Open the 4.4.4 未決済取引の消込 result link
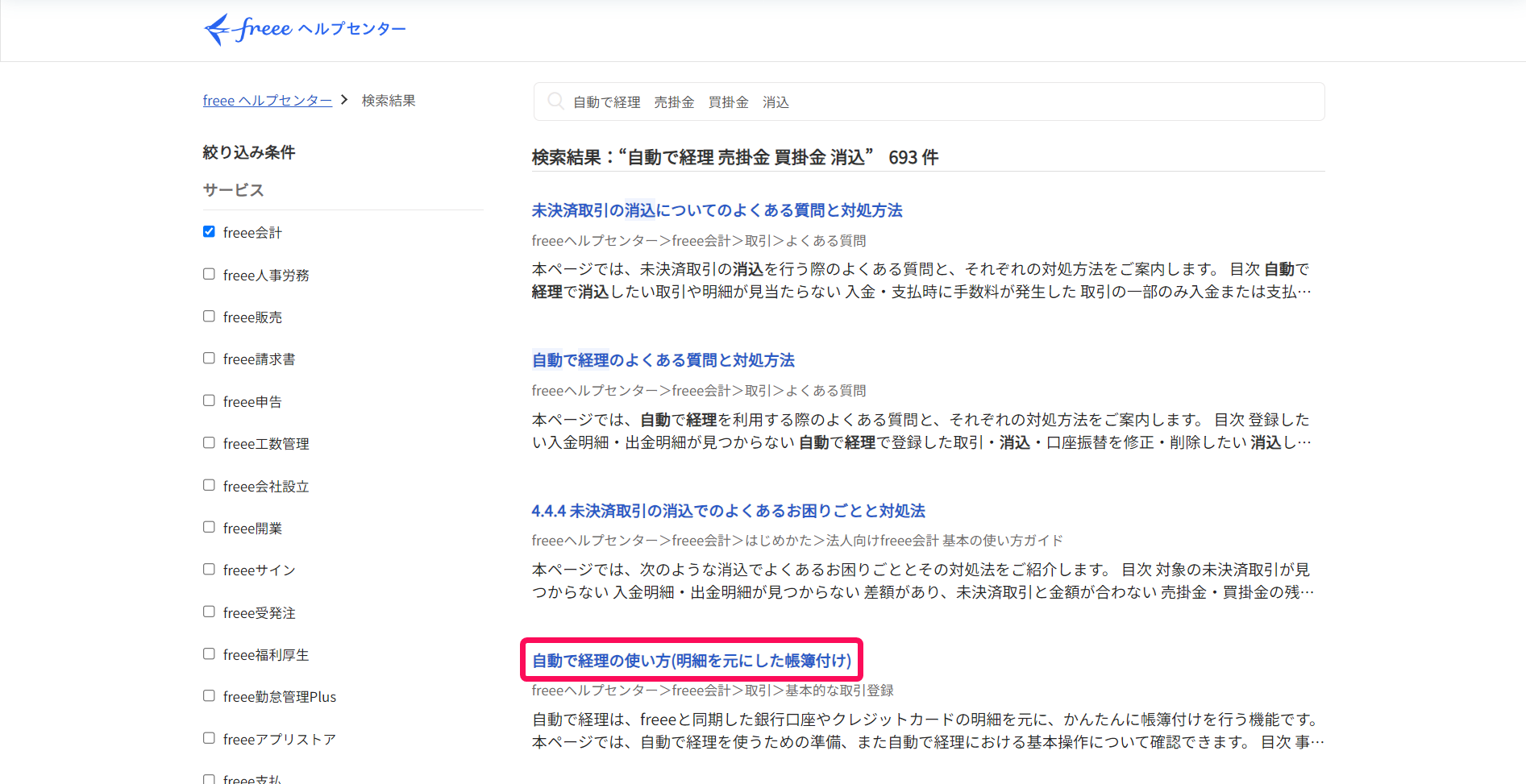1526x784 pixels. pyautogui.click(x=729, y=511)
